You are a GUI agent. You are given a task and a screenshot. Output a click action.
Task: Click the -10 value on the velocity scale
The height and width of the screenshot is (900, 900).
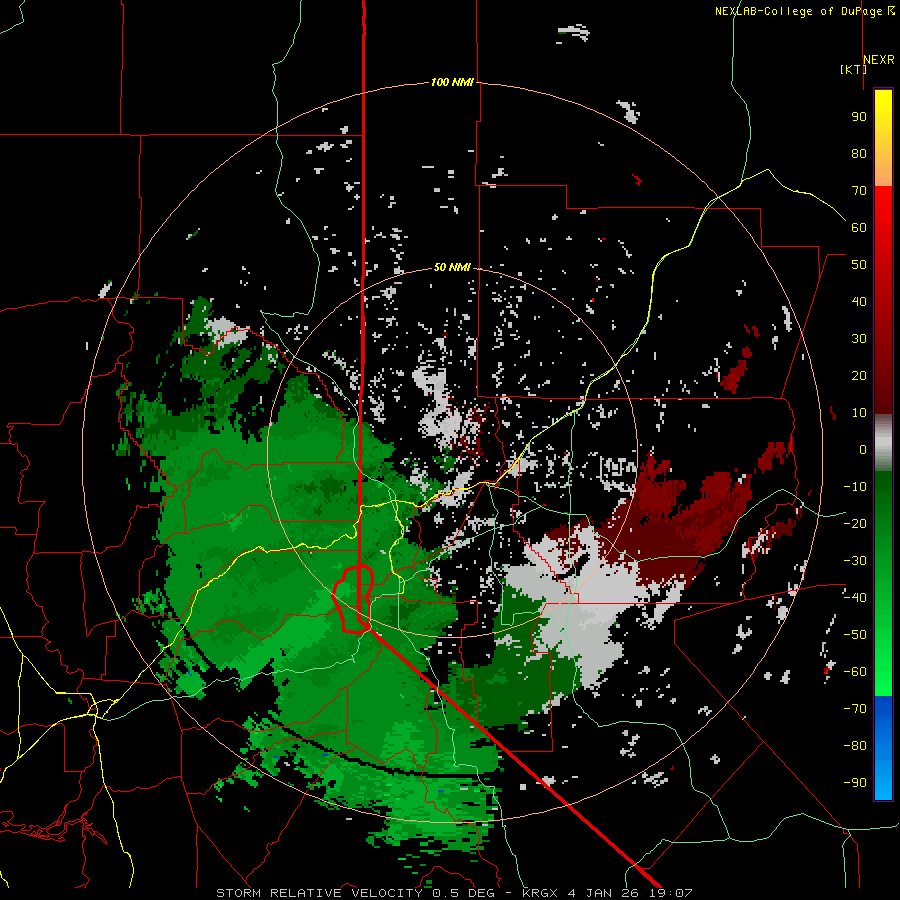[855, 487]
